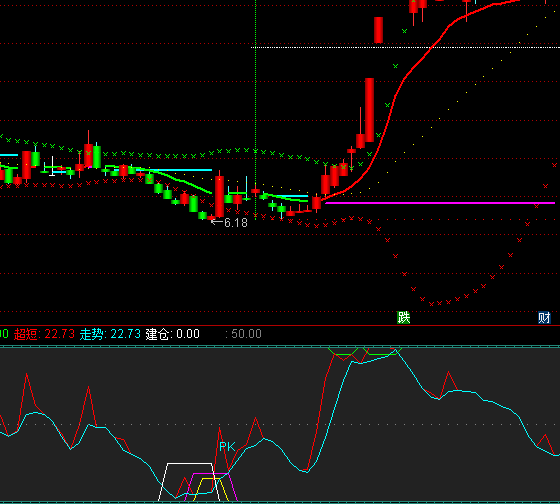Click the white hollow candlestick on the left
Image resolution: width=560 pixels, height=504 pixels.
[52, 166]
